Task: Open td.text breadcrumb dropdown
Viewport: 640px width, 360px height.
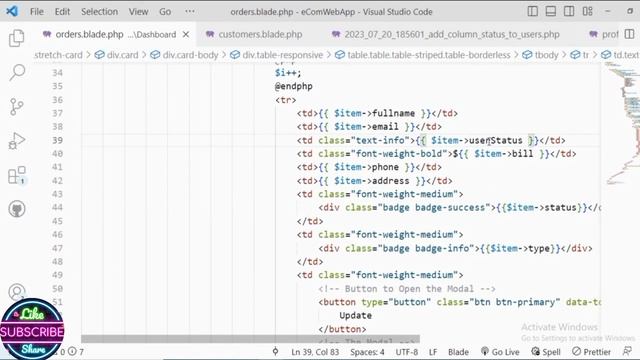Action: (x=620, y=55)
